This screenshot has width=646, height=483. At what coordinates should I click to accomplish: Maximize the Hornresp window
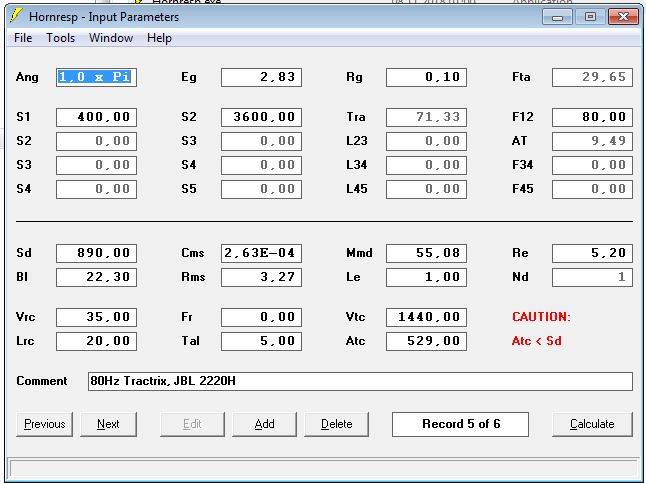coord(590,17)
